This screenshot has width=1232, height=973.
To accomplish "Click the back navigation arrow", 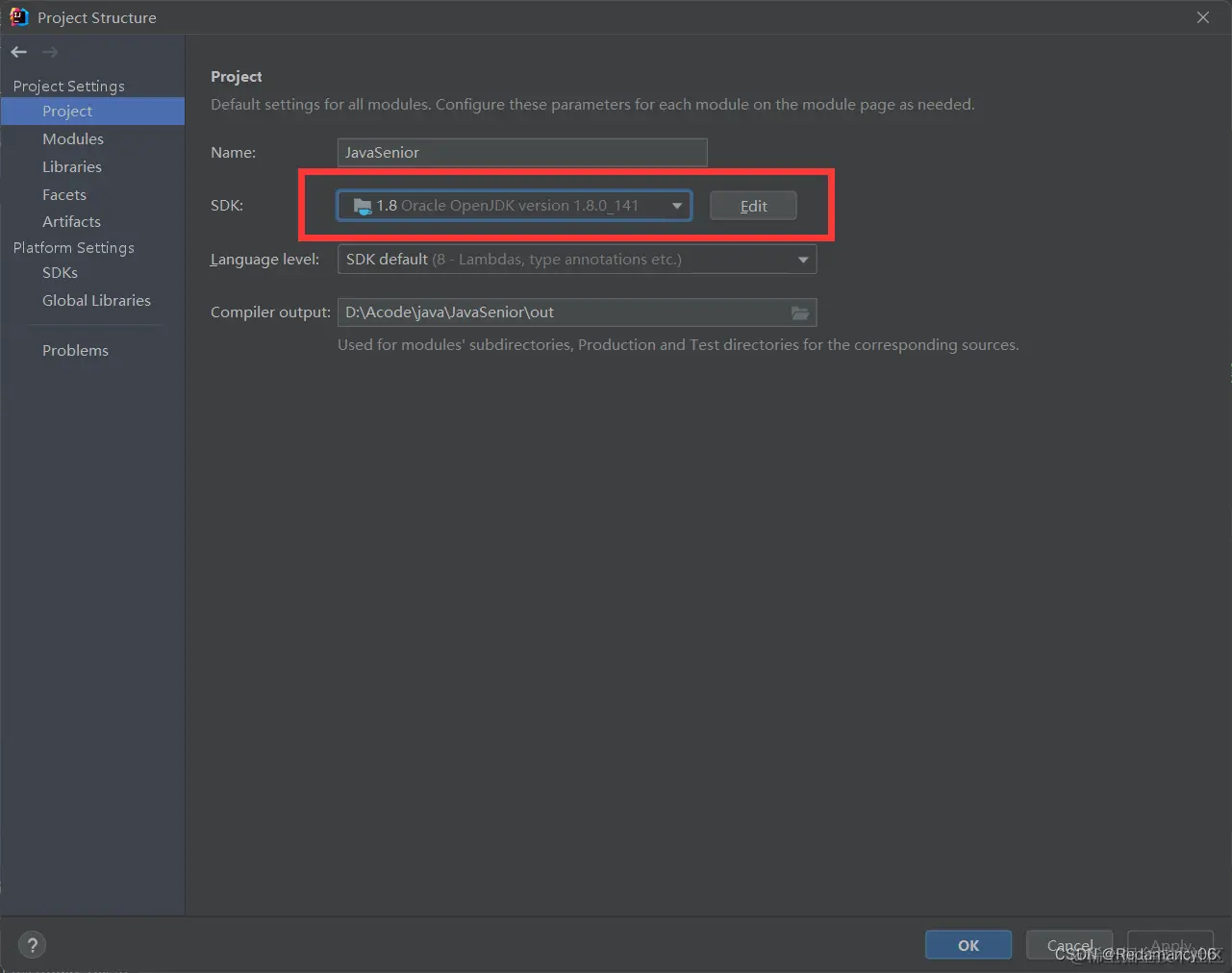I will pyautogui.click(x=19, y=52).
